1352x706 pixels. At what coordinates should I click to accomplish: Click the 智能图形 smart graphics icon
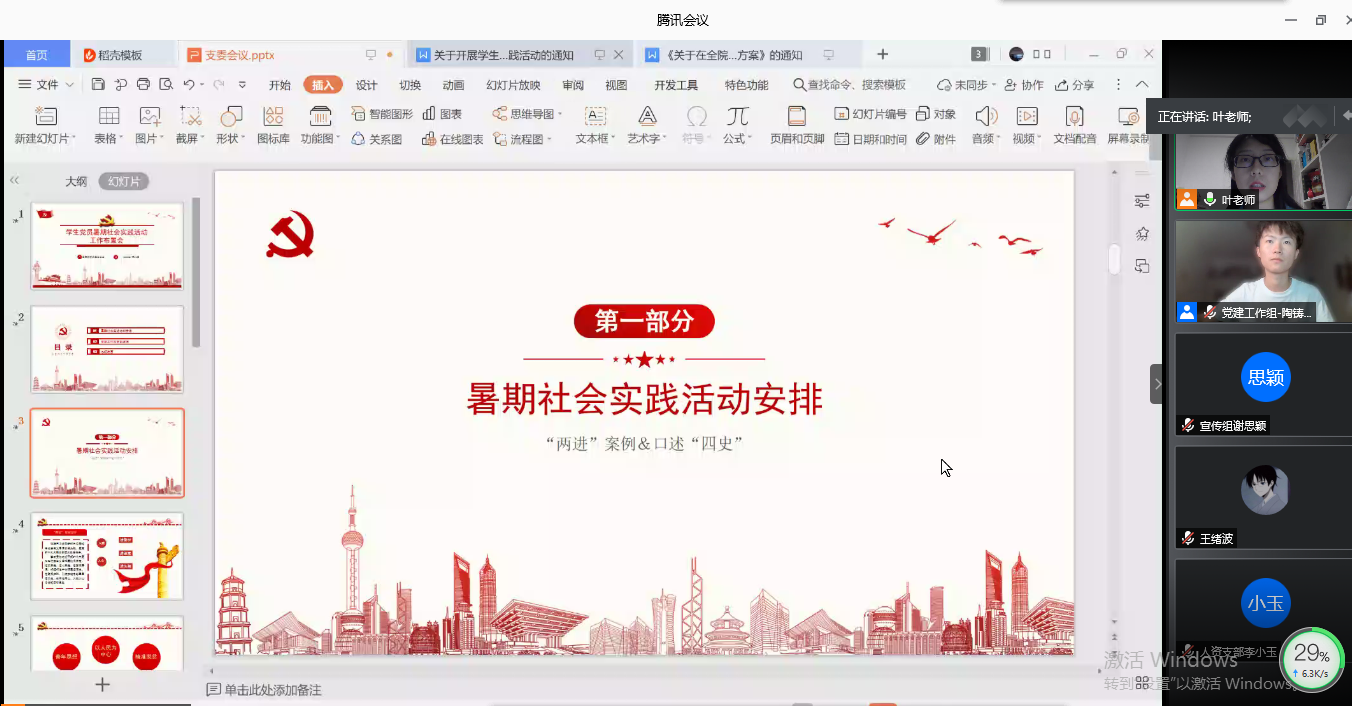[381, 114]
